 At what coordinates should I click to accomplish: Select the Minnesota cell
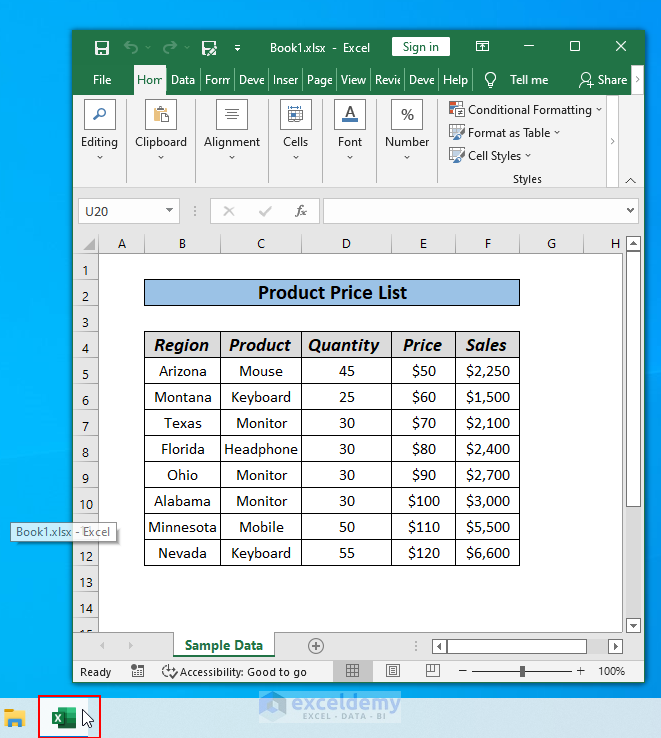[182, 527]
